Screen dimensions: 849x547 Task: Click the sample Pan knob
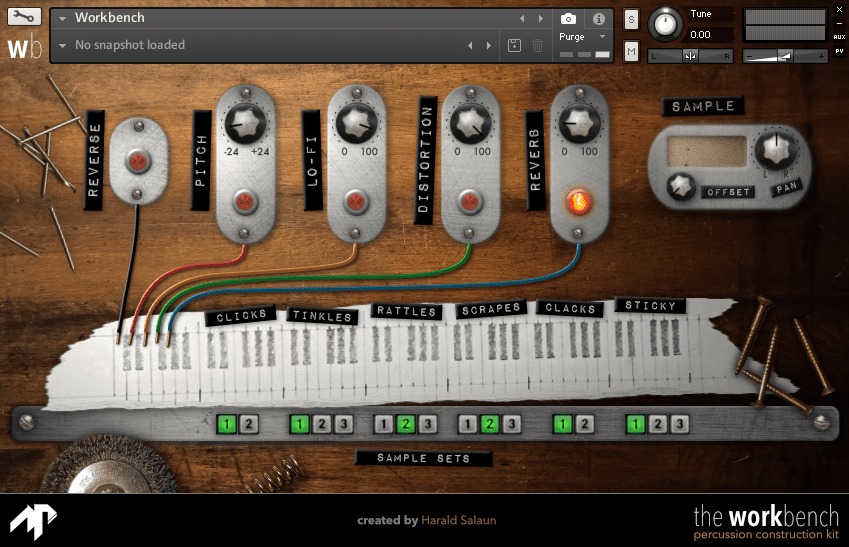coord(776,149)
